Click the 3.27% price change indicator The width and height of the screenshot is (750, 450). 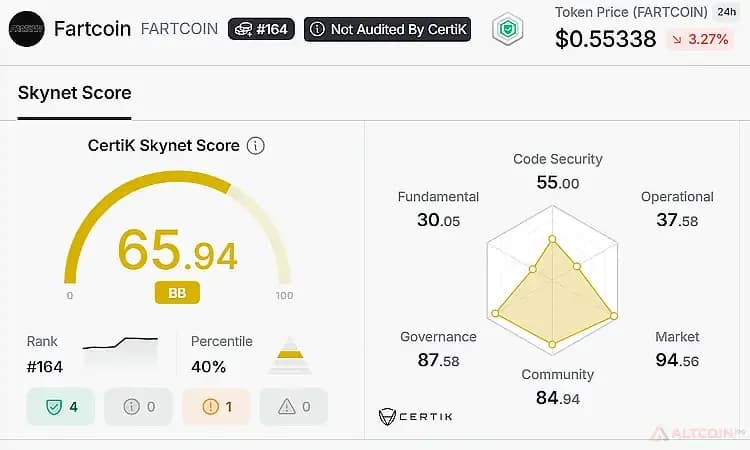pos(700,39)
